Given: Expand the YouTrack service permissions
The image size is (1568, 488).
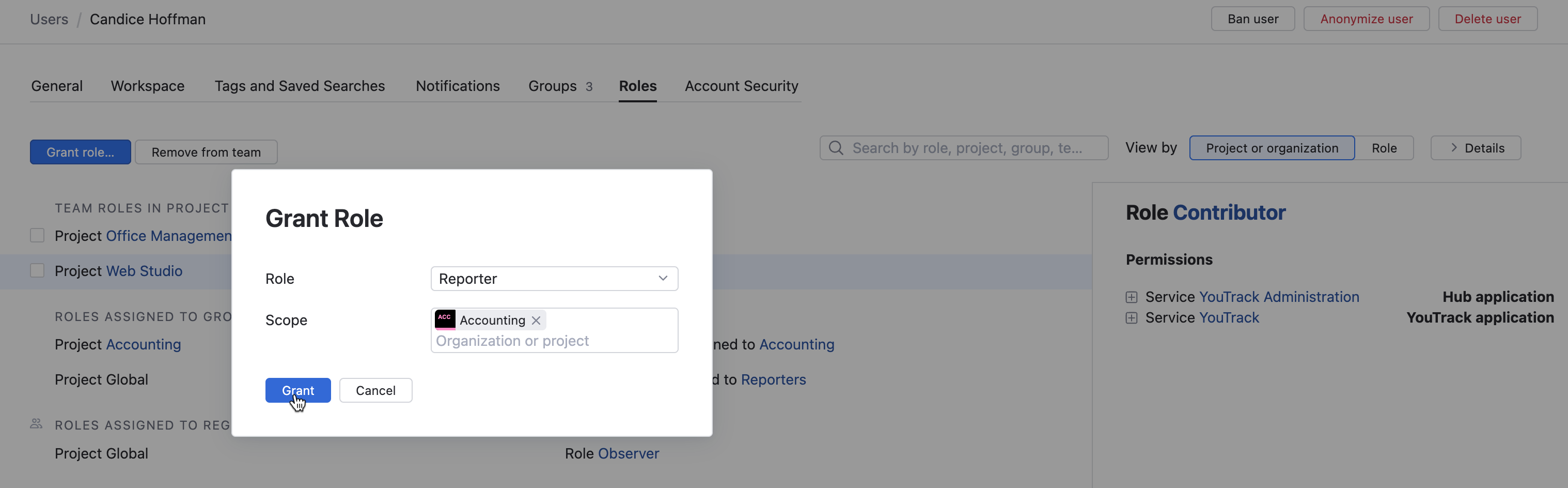Looking at the screenshot, I should (1131, 317).
